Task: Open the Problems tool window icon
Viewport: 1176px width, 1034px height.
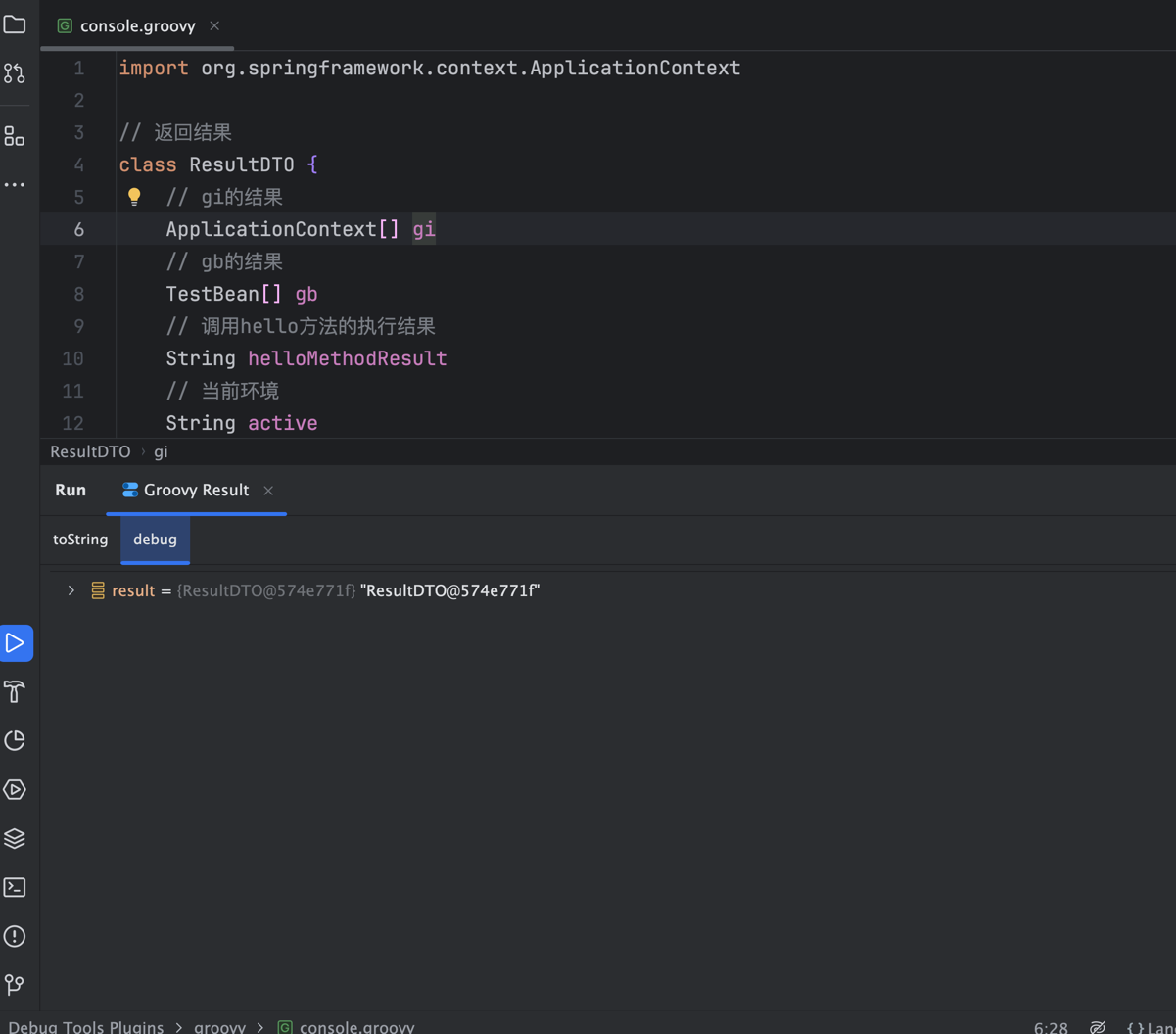Action: click(x=15, y=936)
